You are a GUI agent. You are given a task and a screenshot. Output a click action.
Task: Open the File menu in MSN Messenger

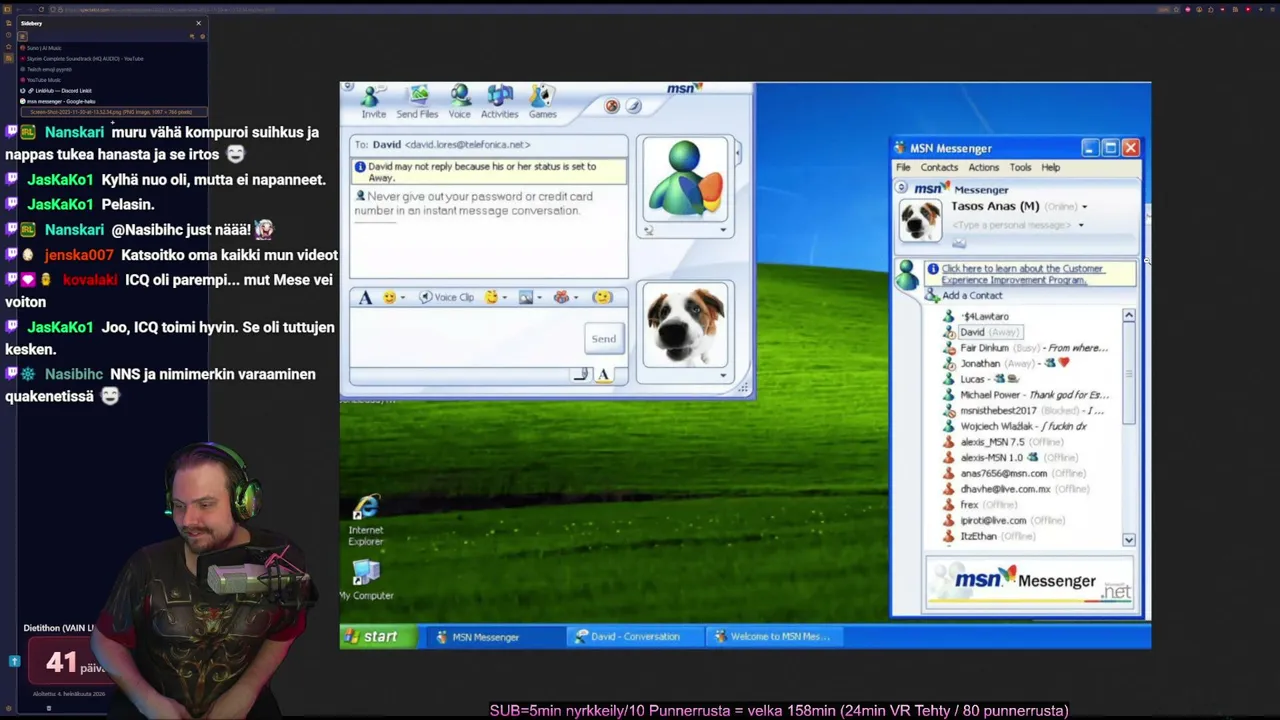tap(903, 167)
